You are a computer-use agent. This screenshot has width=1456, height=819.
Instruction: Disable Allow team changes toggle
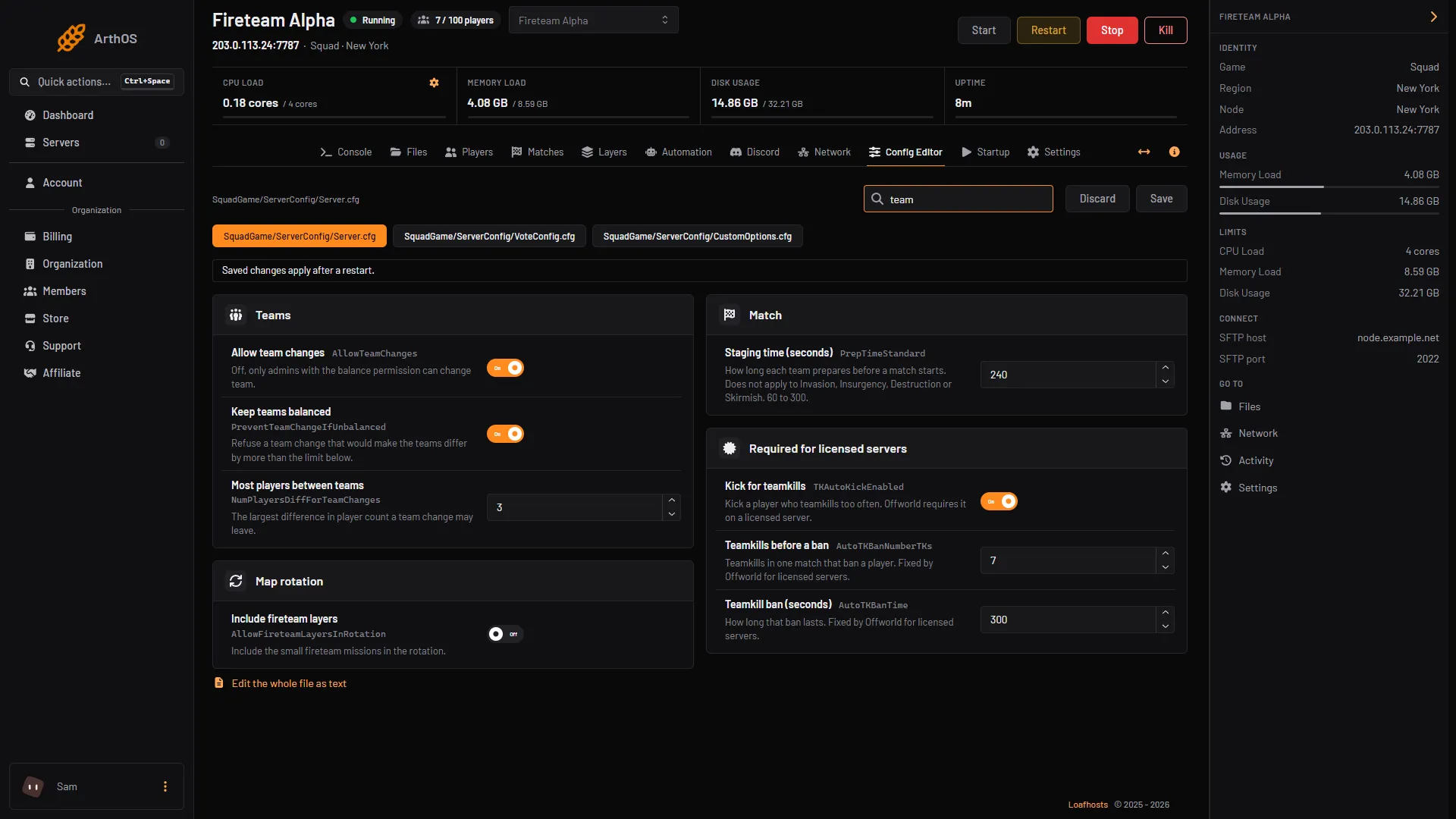point(505,368)
